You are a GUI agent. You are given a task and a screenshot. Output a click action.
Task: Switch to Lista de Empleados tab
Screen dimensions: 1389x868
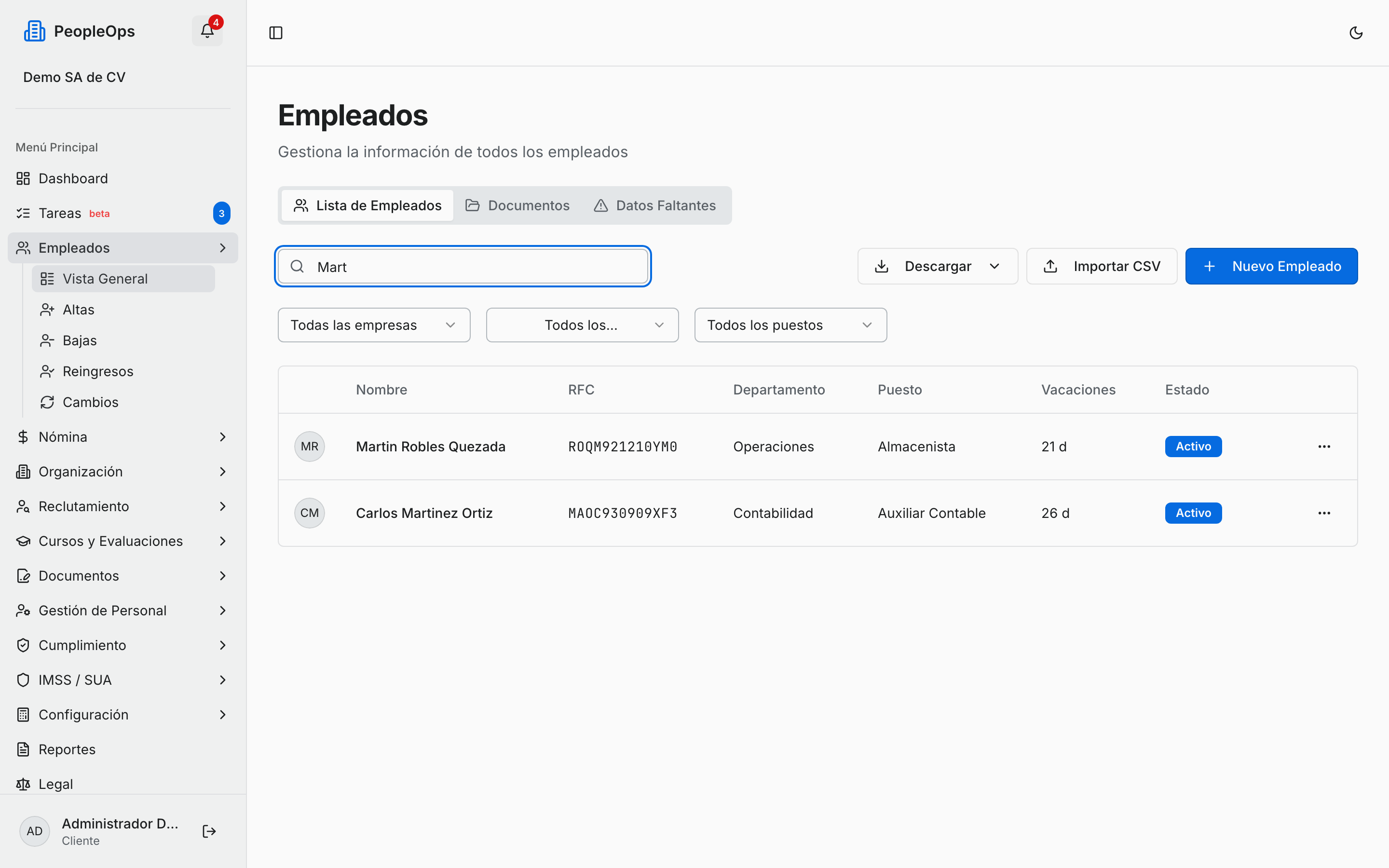coord(368,205)
